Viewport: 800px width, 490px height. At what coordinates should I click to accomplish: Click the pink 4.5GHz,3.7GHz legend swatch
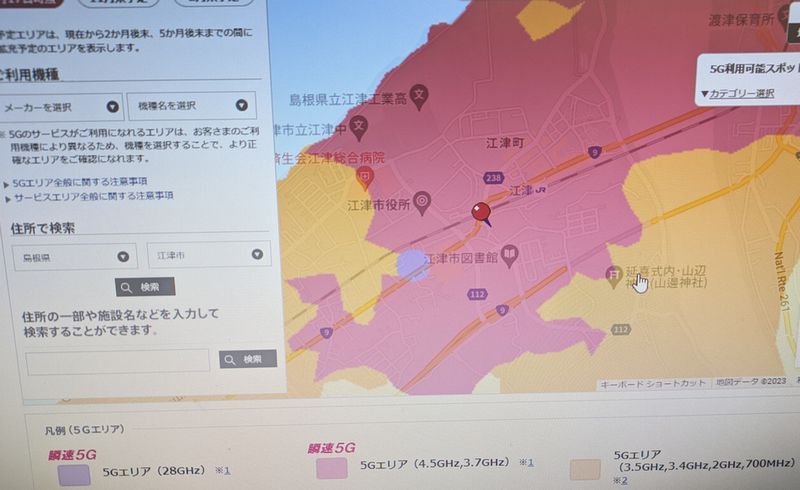[x=332, y=468]
